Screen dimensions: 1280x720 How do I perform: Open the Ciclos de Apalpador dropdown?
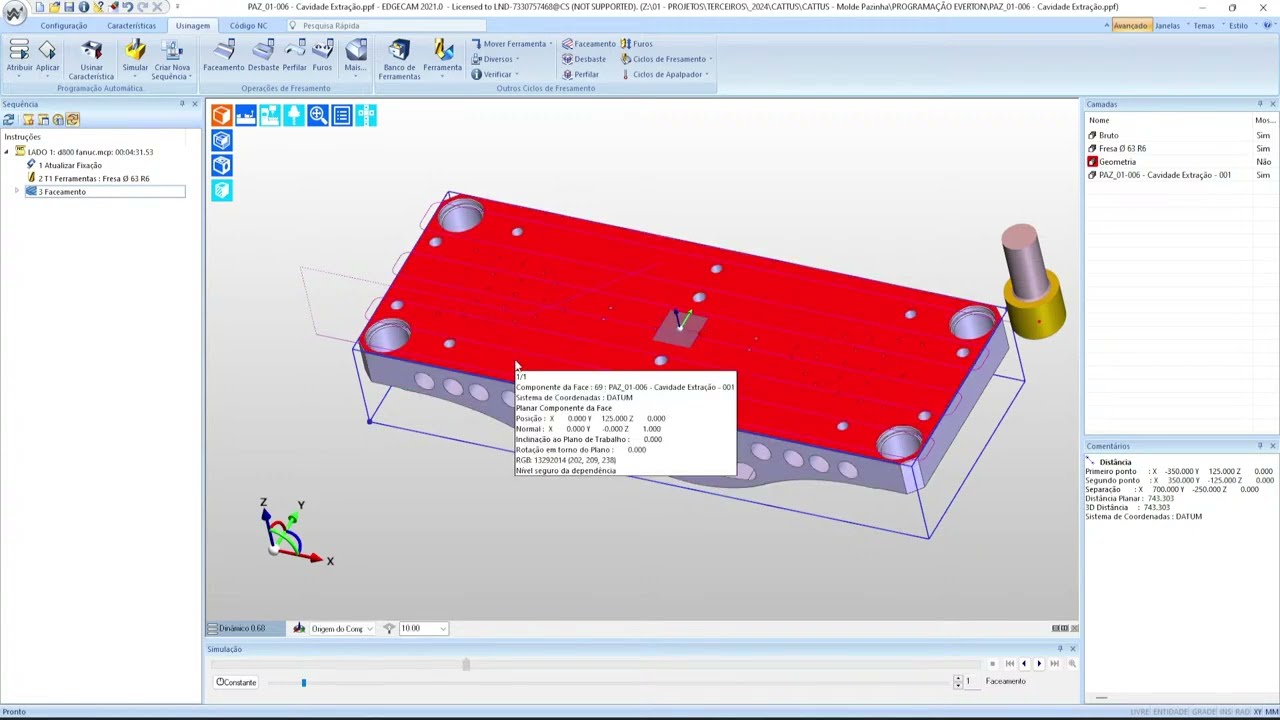(664, 74)
